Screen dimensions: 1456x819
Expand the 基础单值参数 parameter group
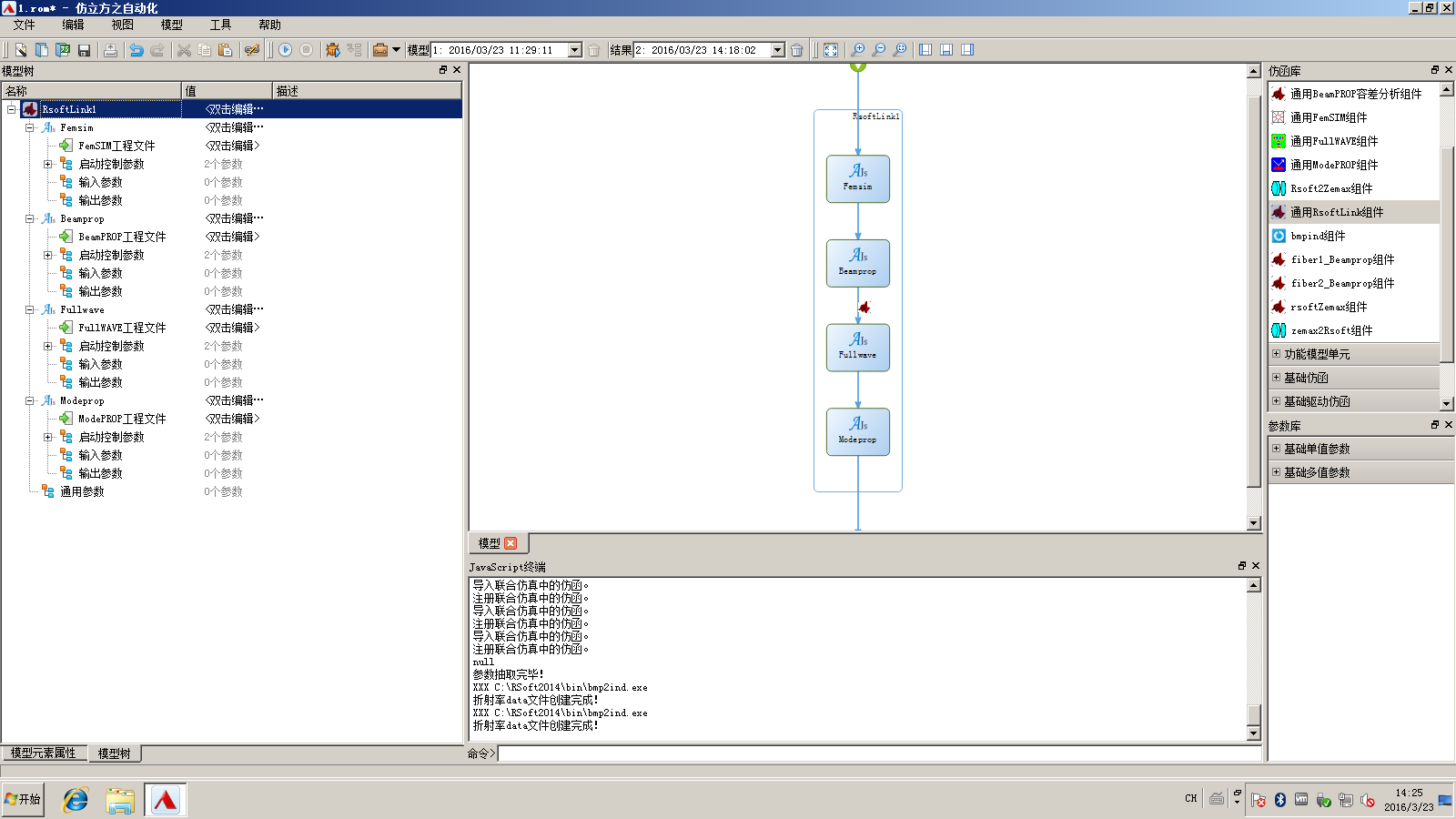pos(1276,449)
